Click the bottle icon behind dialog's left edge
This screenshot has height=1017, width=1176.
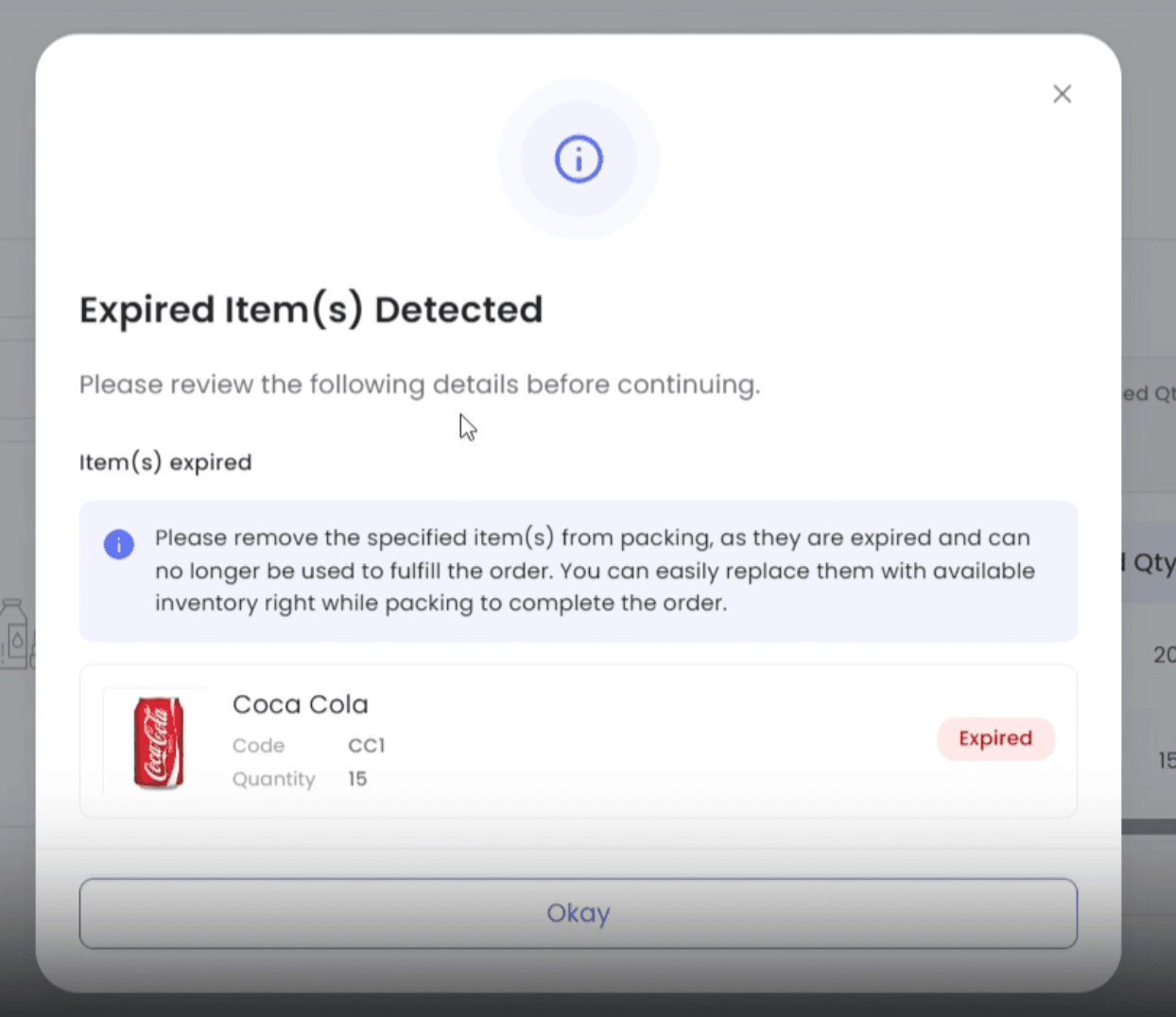[15, 633]
